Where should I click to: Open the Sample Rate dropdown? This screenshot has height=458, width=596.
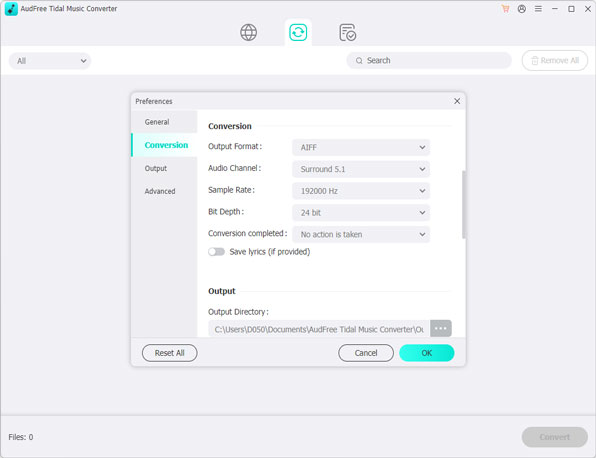361,191
